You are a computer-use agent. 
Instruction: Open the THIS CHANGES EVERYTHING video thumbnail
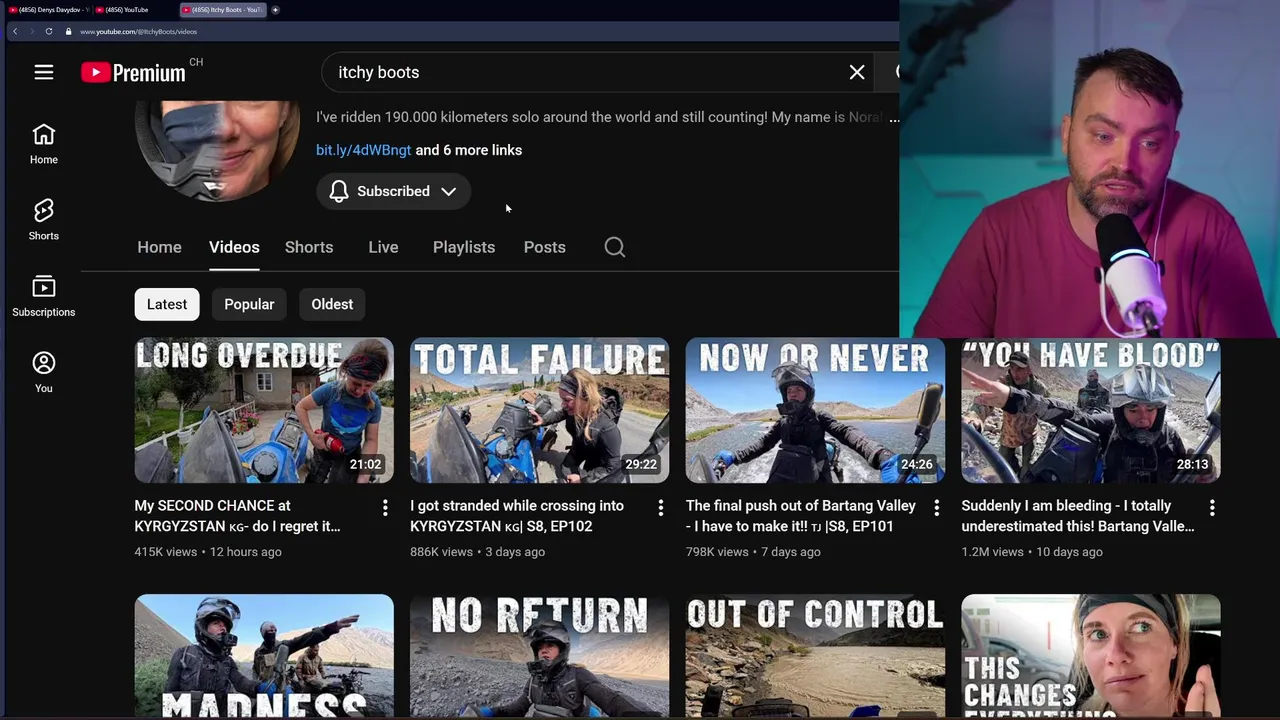[1091, 656]
